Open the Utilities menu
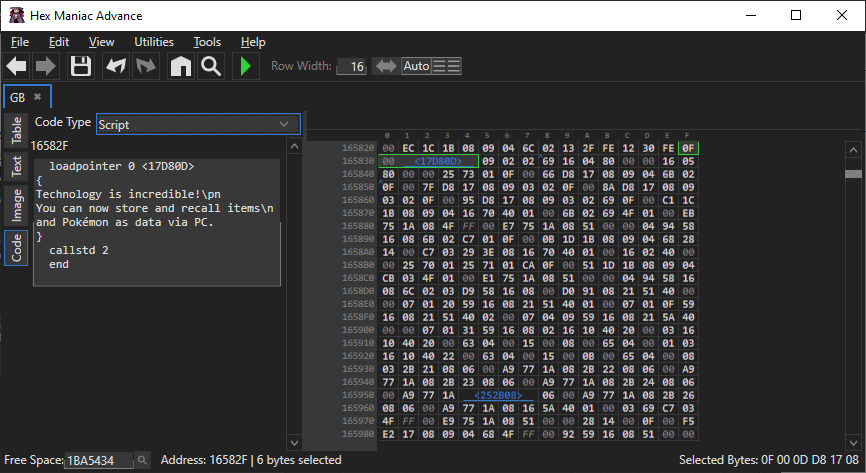The image size is (866, 473). pos(153,42)
